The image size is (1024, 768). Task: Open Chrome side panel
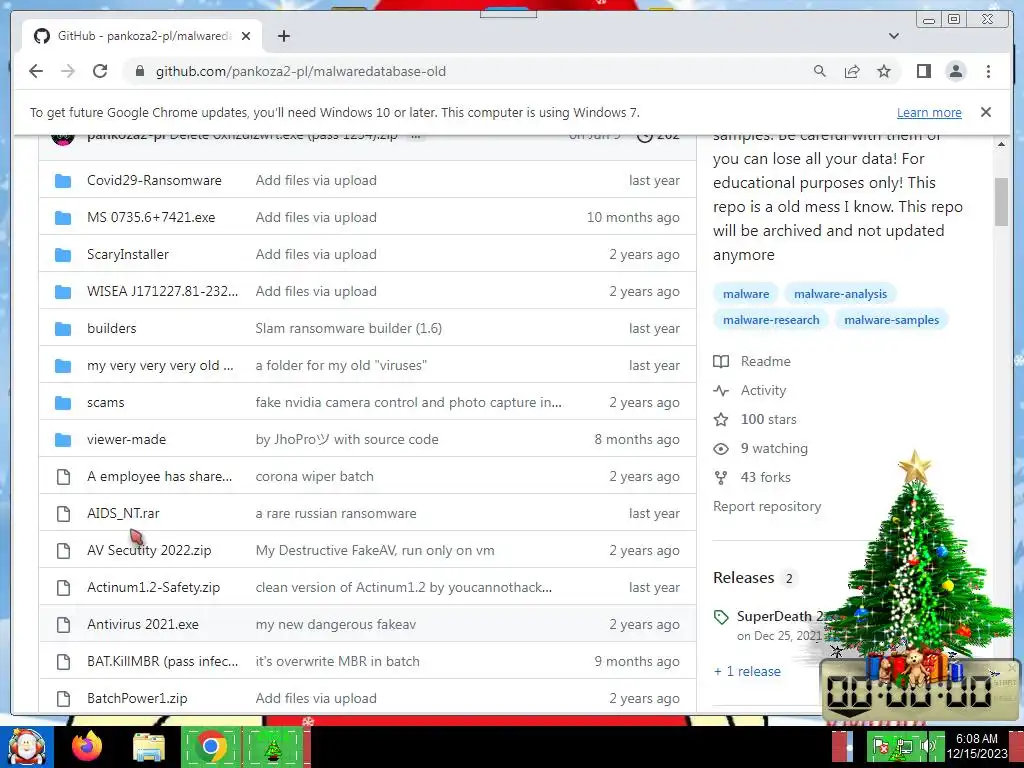[923, 71]
